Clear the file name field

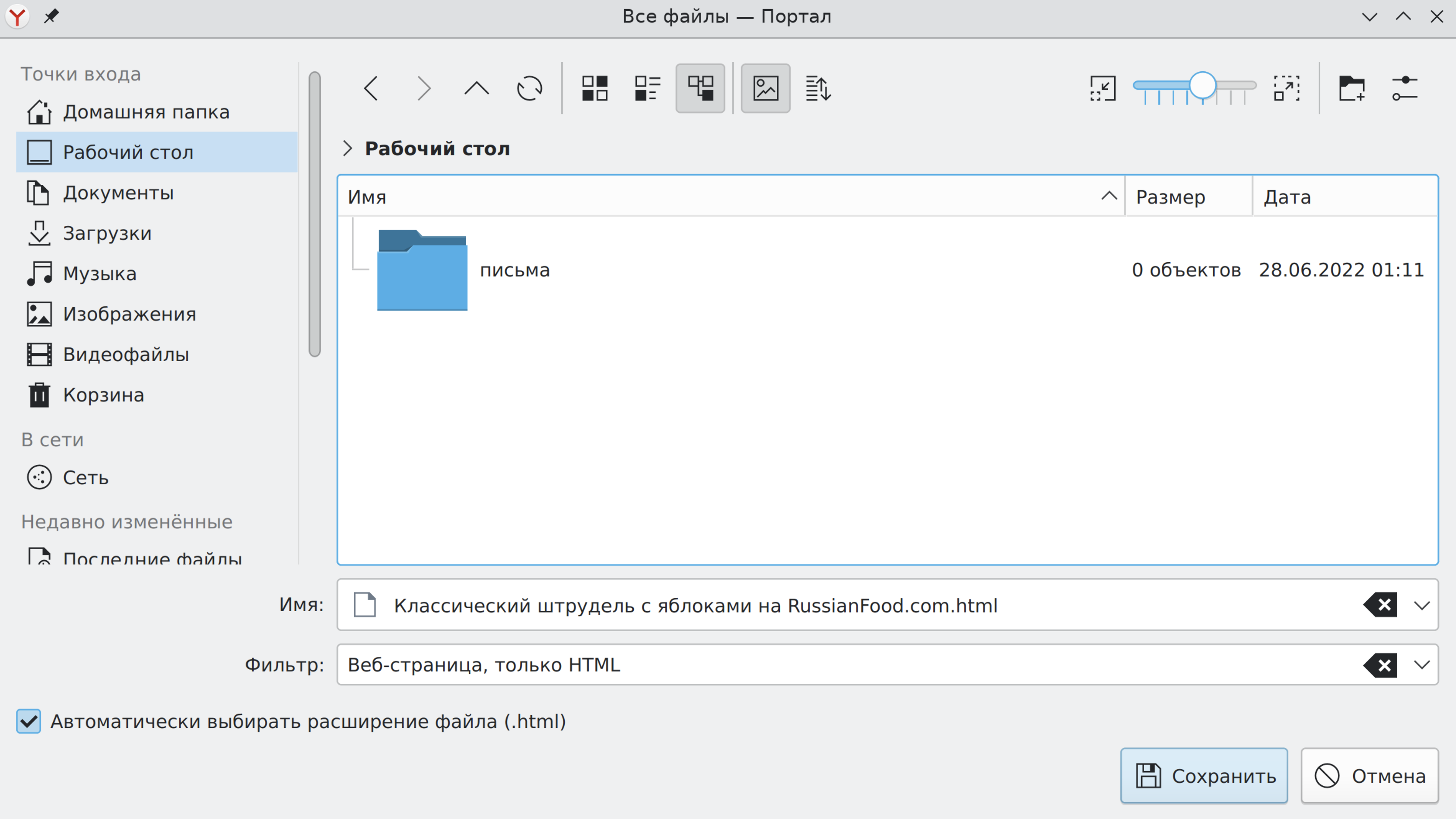[1381, 605]
